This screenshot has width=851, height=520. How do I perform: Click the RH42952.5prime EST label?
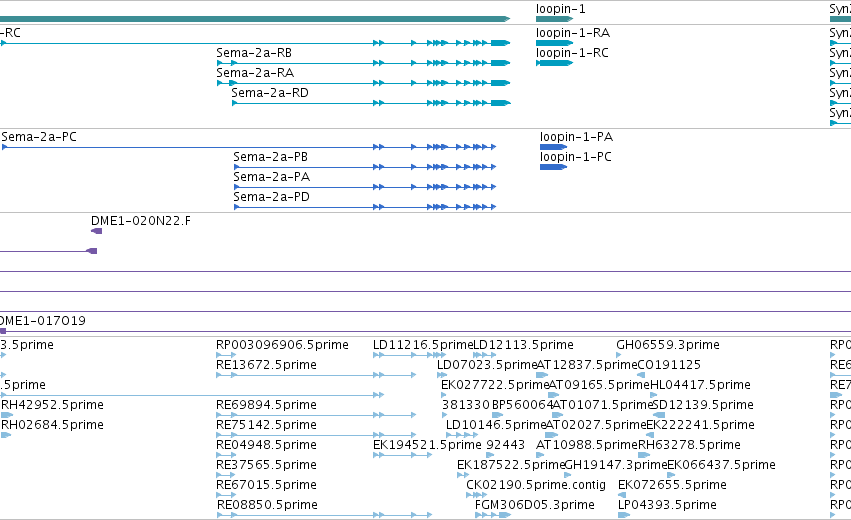(52, 405)
